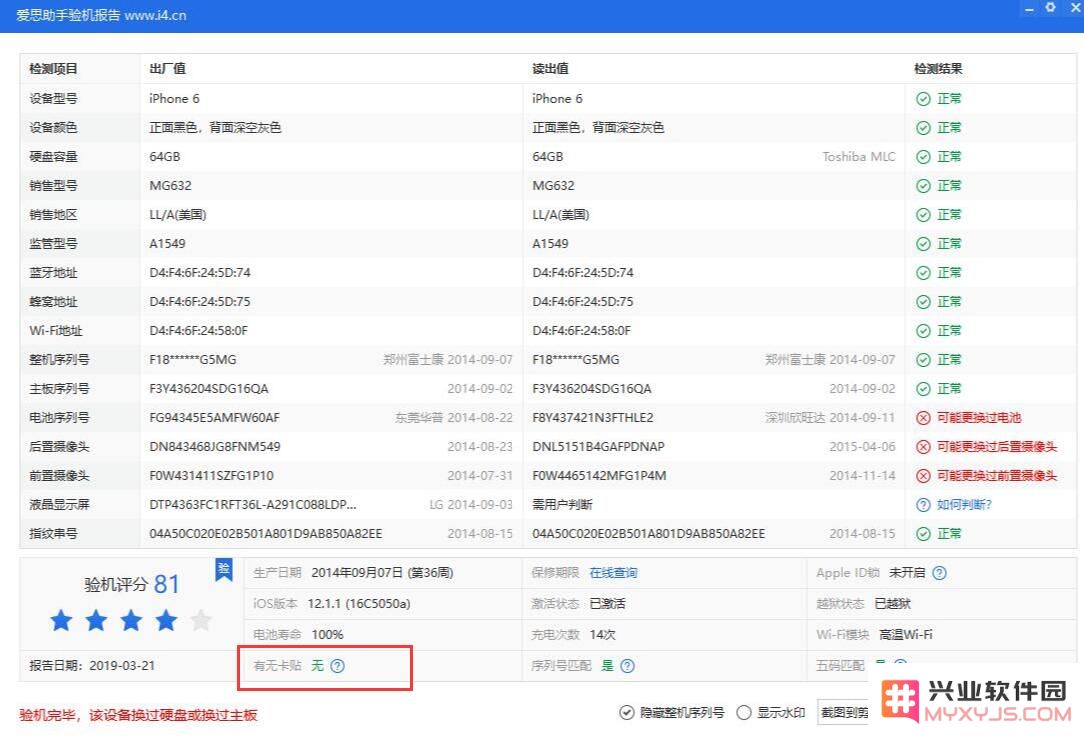Image resolution: width=1084 pixels, height=738 pixels.
Task: Click the 验机完毕 red result message
Action: click(138, 715)
